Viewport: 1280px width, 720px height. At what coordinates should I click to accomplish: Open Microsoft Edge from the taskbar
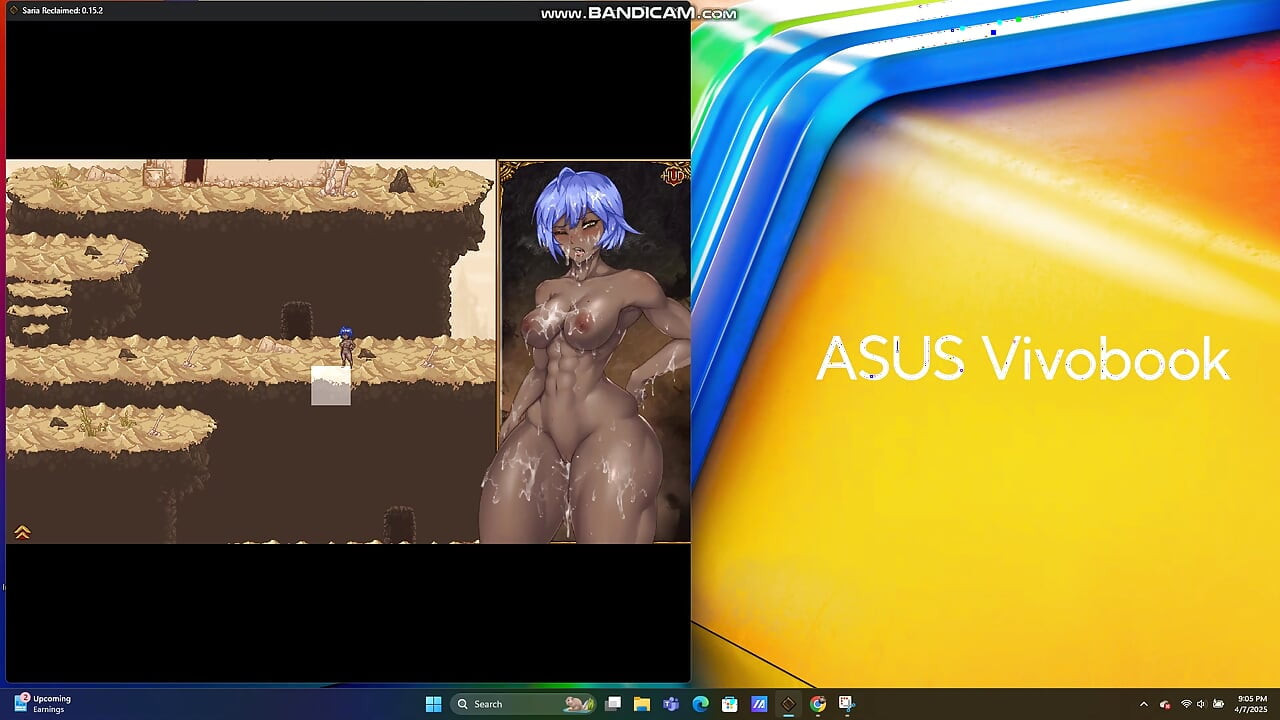tap(700, 704)
